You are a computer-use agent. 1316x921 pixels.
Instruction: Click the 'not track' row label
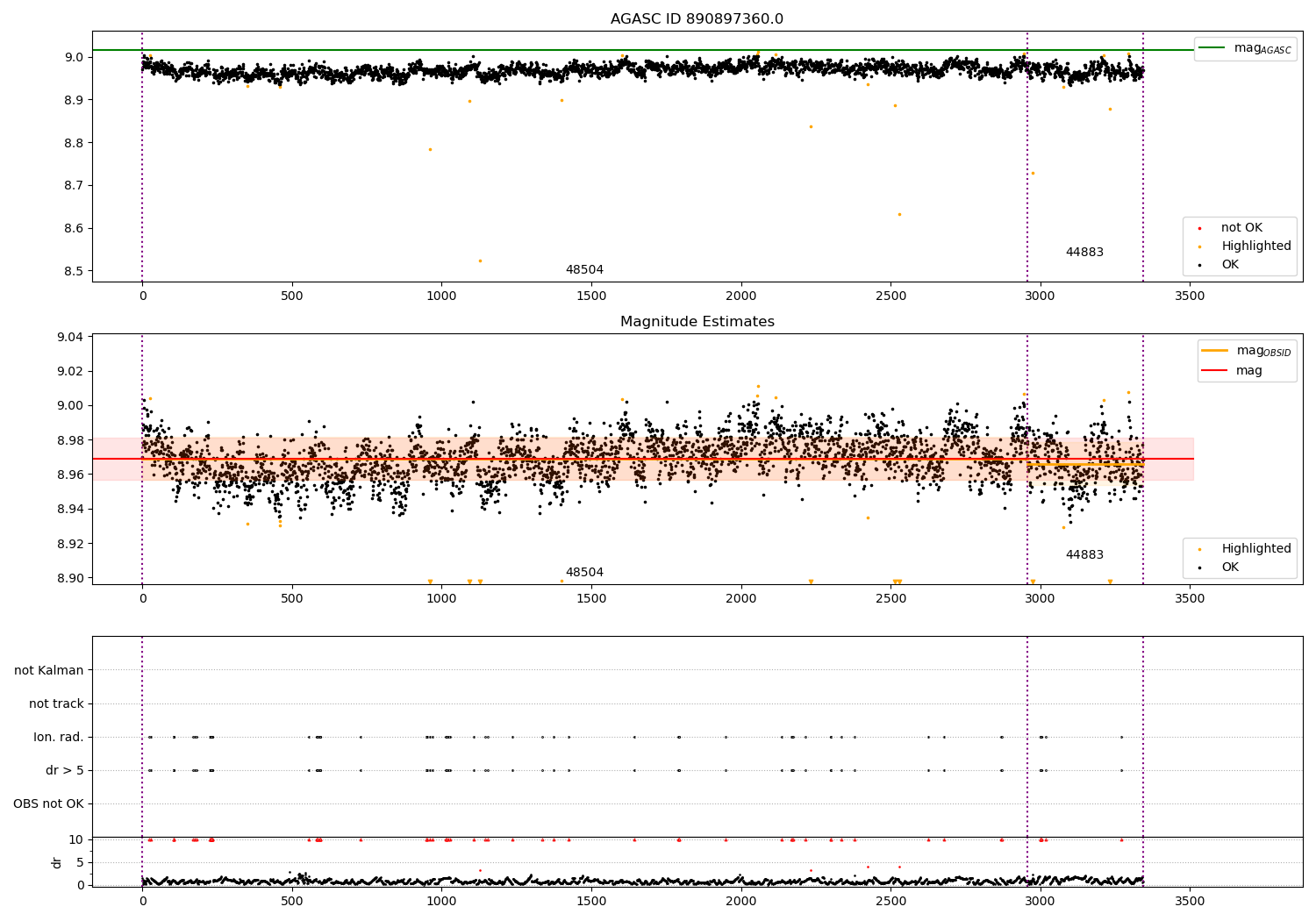click(x=56, y=704)
